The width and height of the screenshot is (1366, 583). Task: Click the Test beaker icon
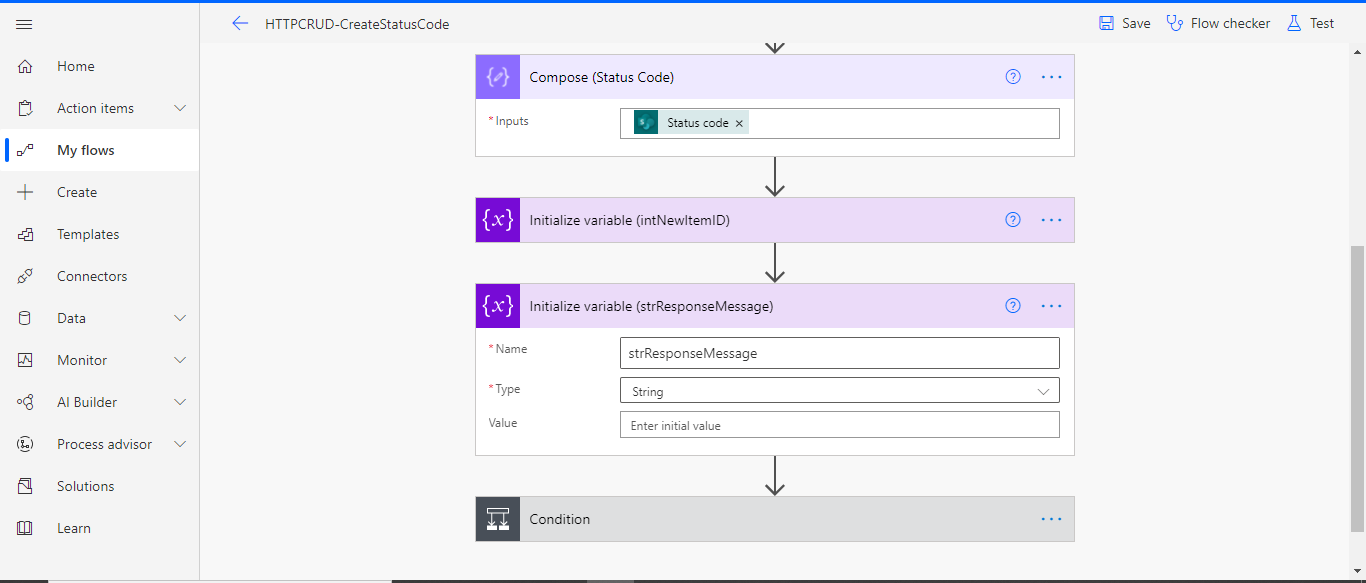(1295, 22)
